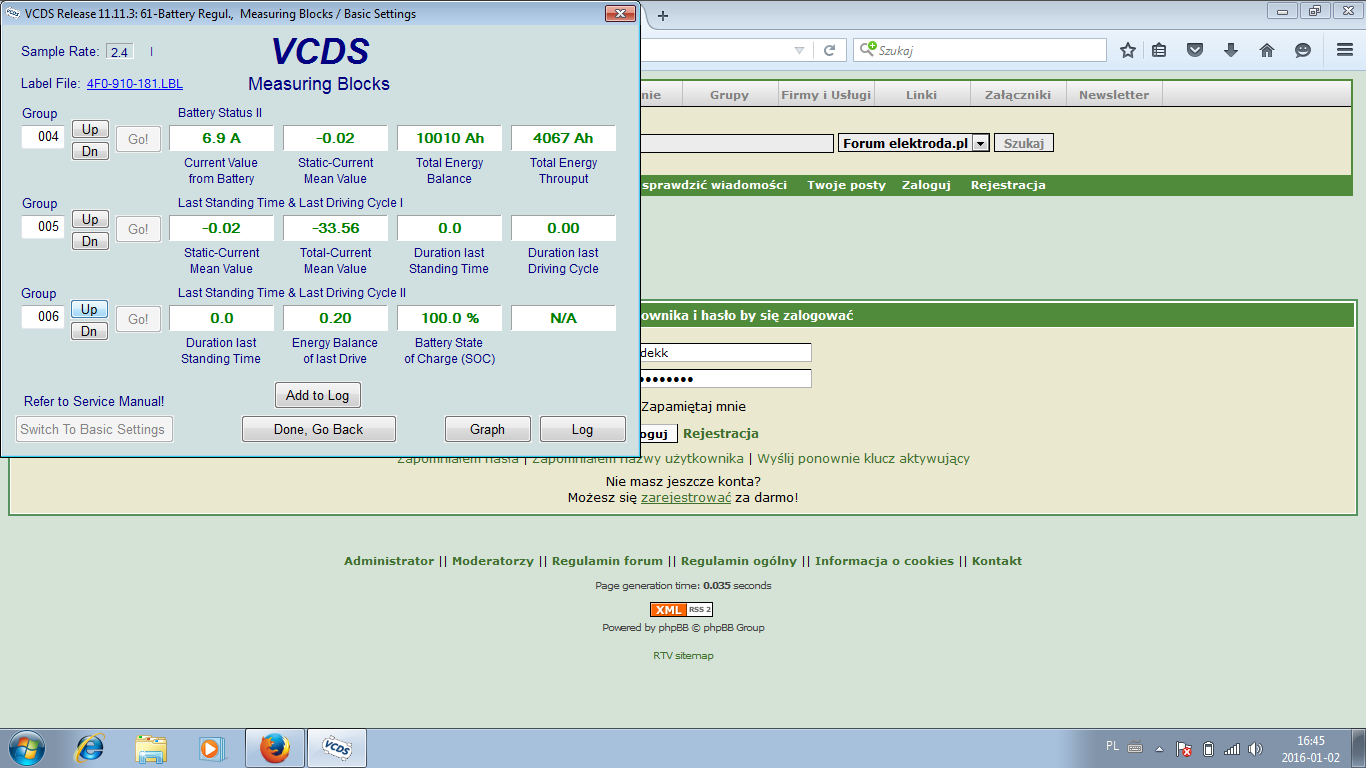This screenshot has width=1366, height=768.
Task: Click the Group 006 number field
Action: (x=44, y=316)
